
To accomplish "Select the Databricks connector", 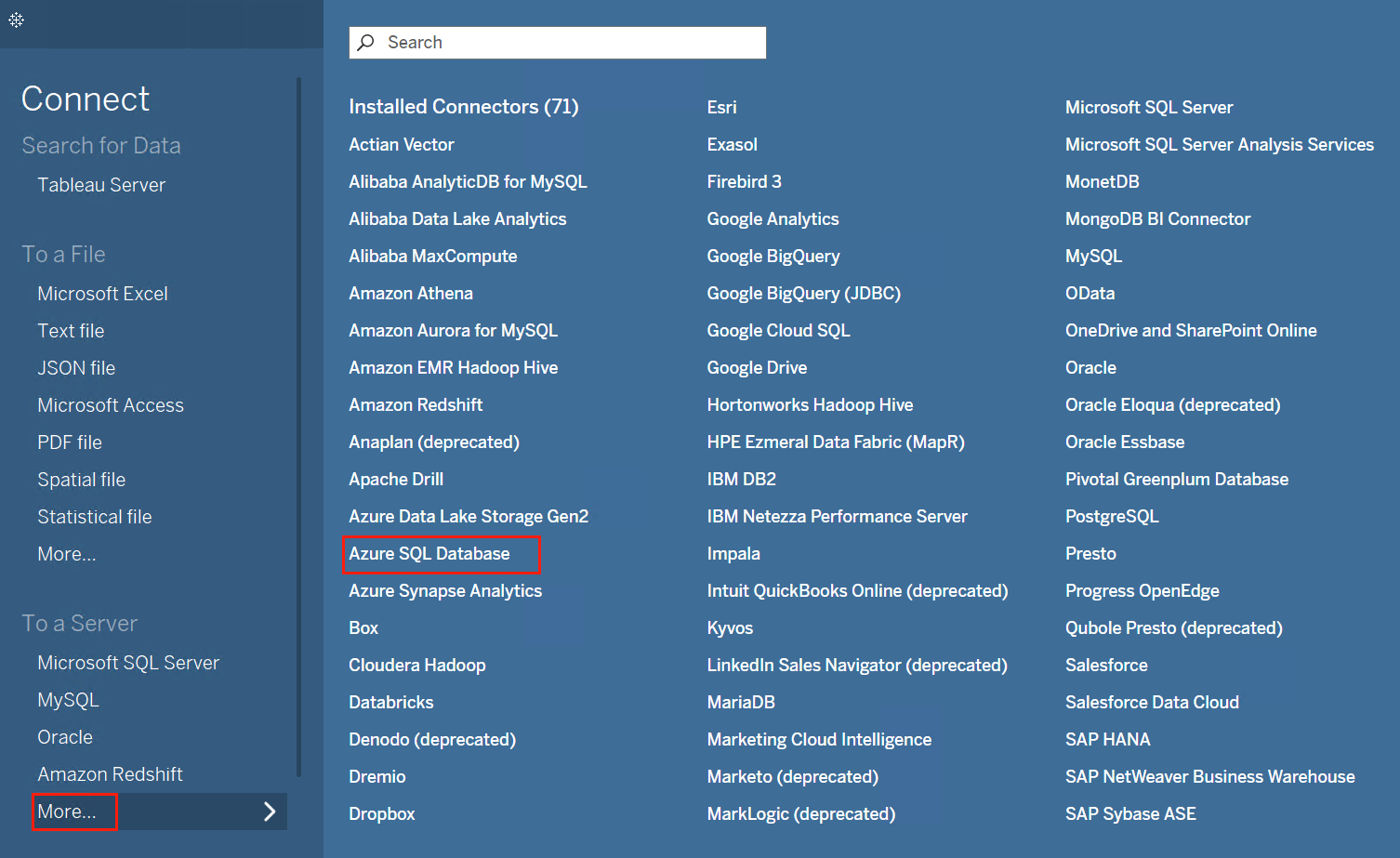I will 390,702.
